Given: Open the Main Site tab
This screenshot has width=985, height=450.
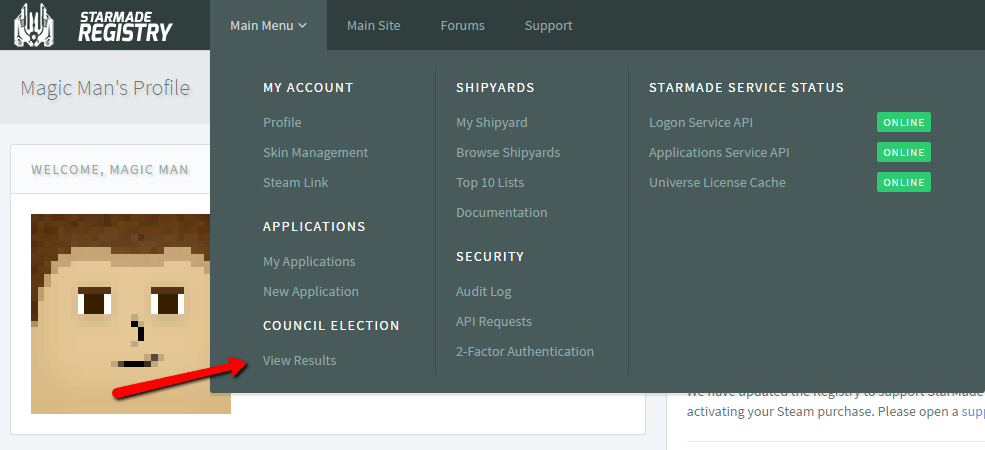Looking at the screenshot, I should point(373,26).
